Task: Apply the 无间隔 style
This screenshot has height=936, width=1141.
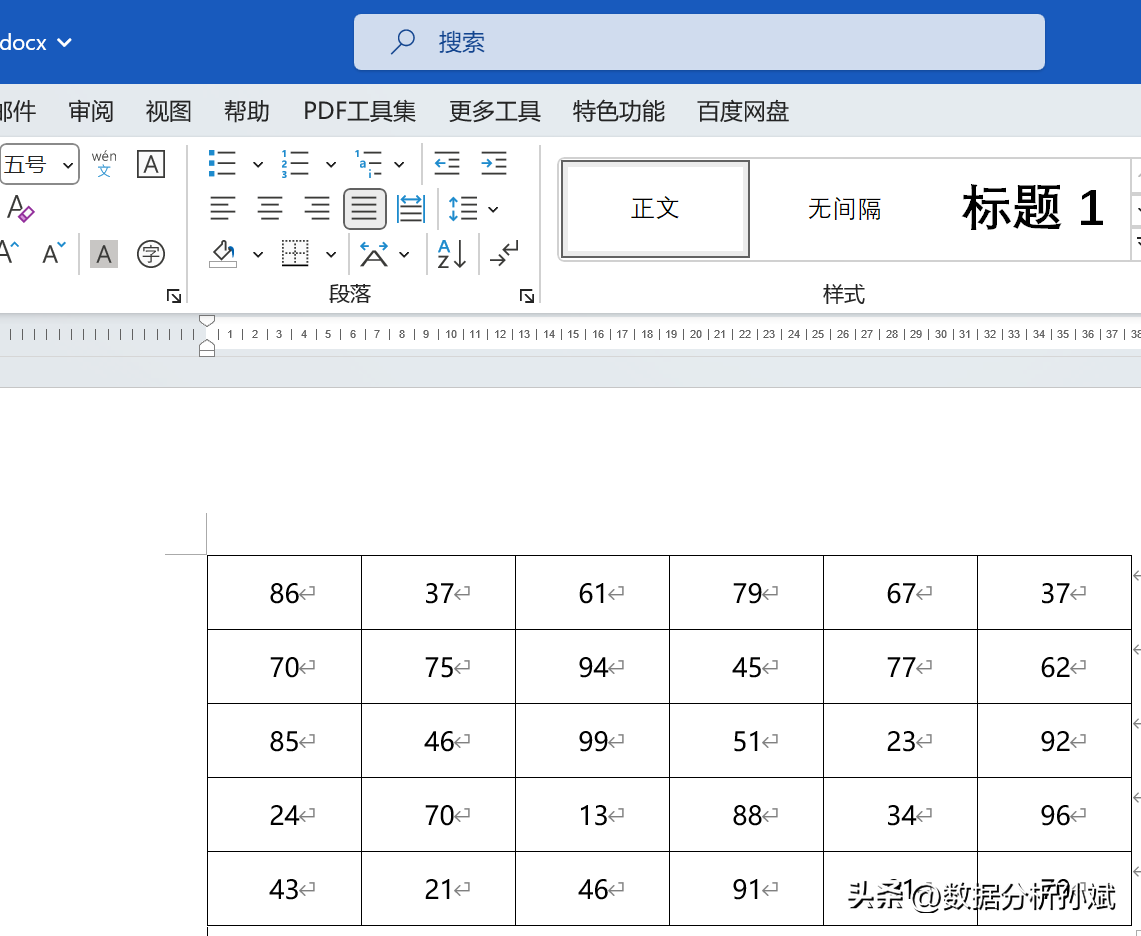Action: 844,209
